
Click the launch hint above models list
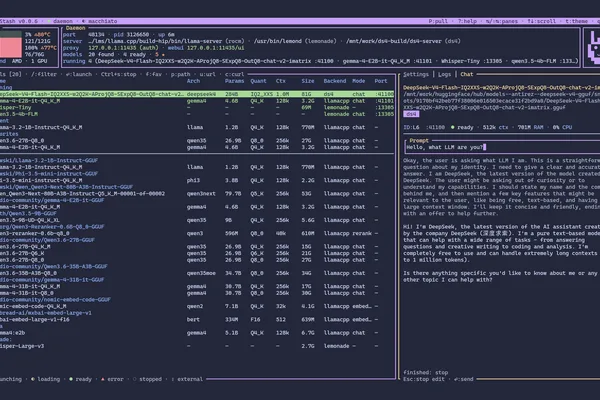coord(79,74)
